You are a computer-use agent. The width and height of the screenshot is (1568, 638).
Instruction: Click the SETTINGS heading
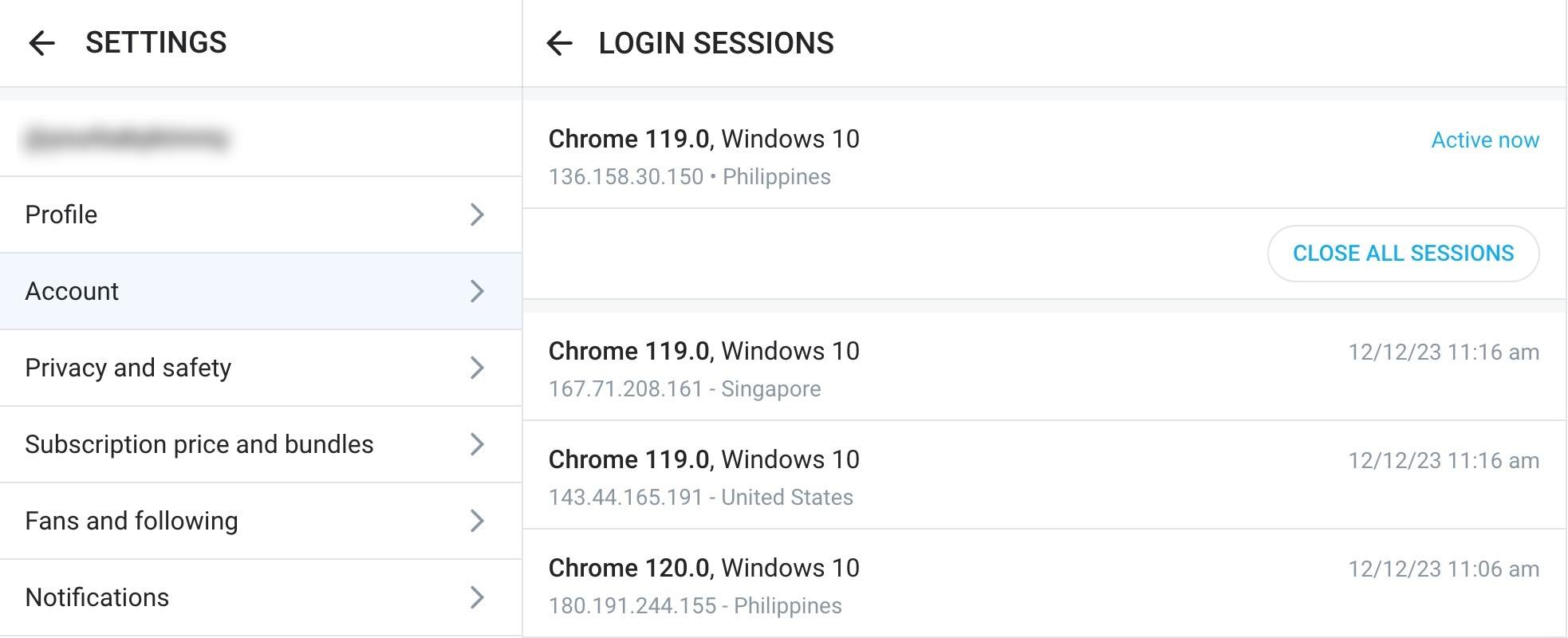pyautogui.click(x=156, y=42)
